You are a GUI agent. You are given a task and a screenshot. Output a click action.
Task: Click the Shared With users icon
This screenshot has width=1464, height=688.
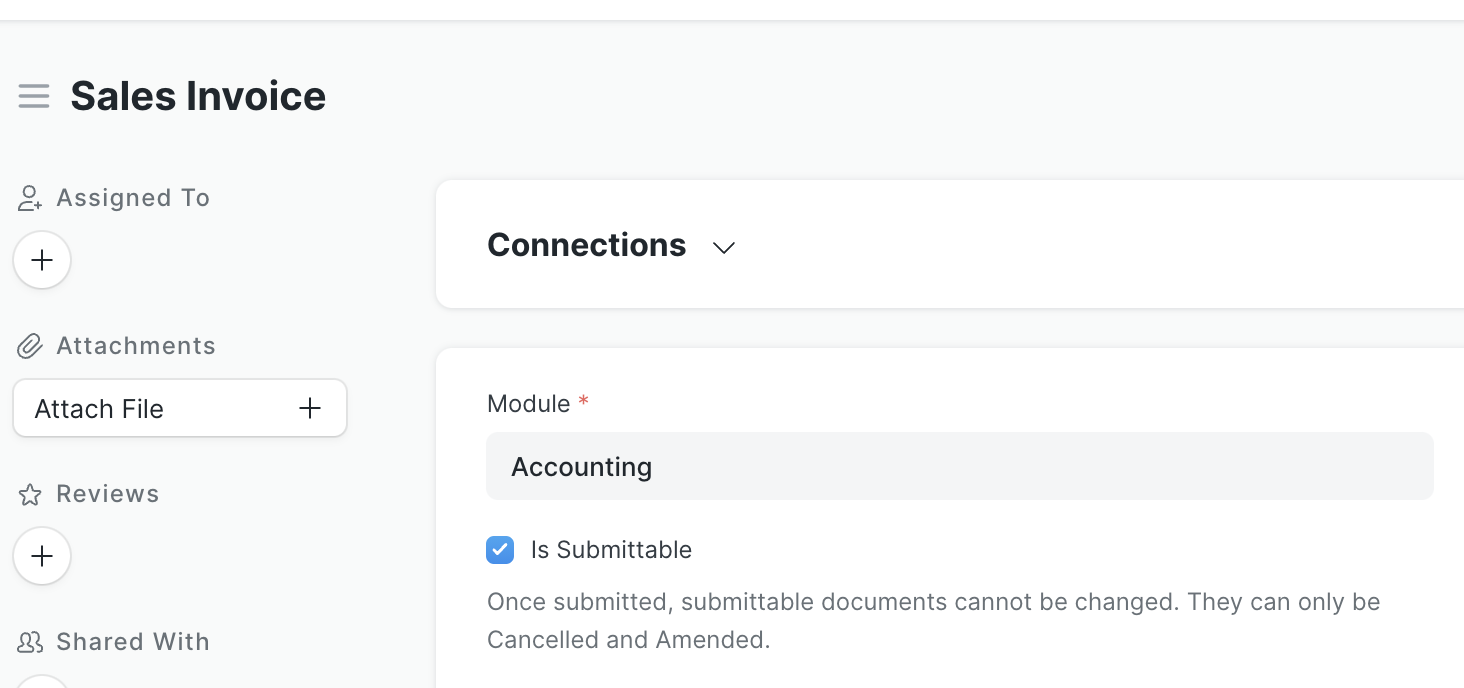pyautogui.click(x=30, y=642)
